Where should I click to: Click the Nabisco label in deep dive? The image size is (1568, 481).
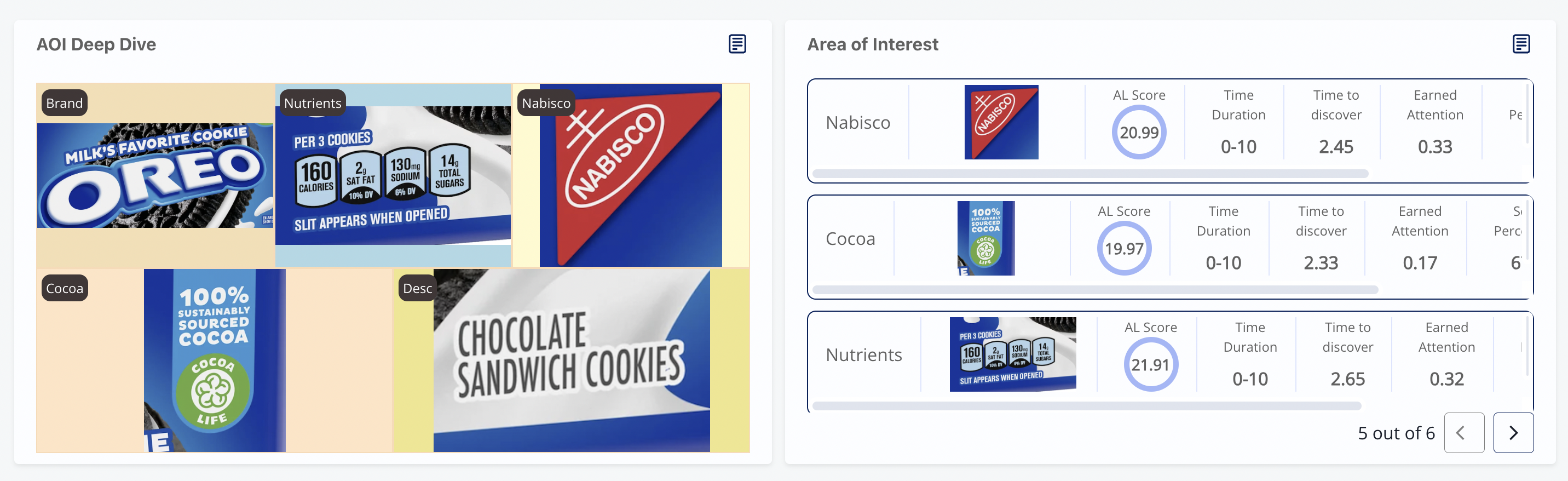[546, 103]
